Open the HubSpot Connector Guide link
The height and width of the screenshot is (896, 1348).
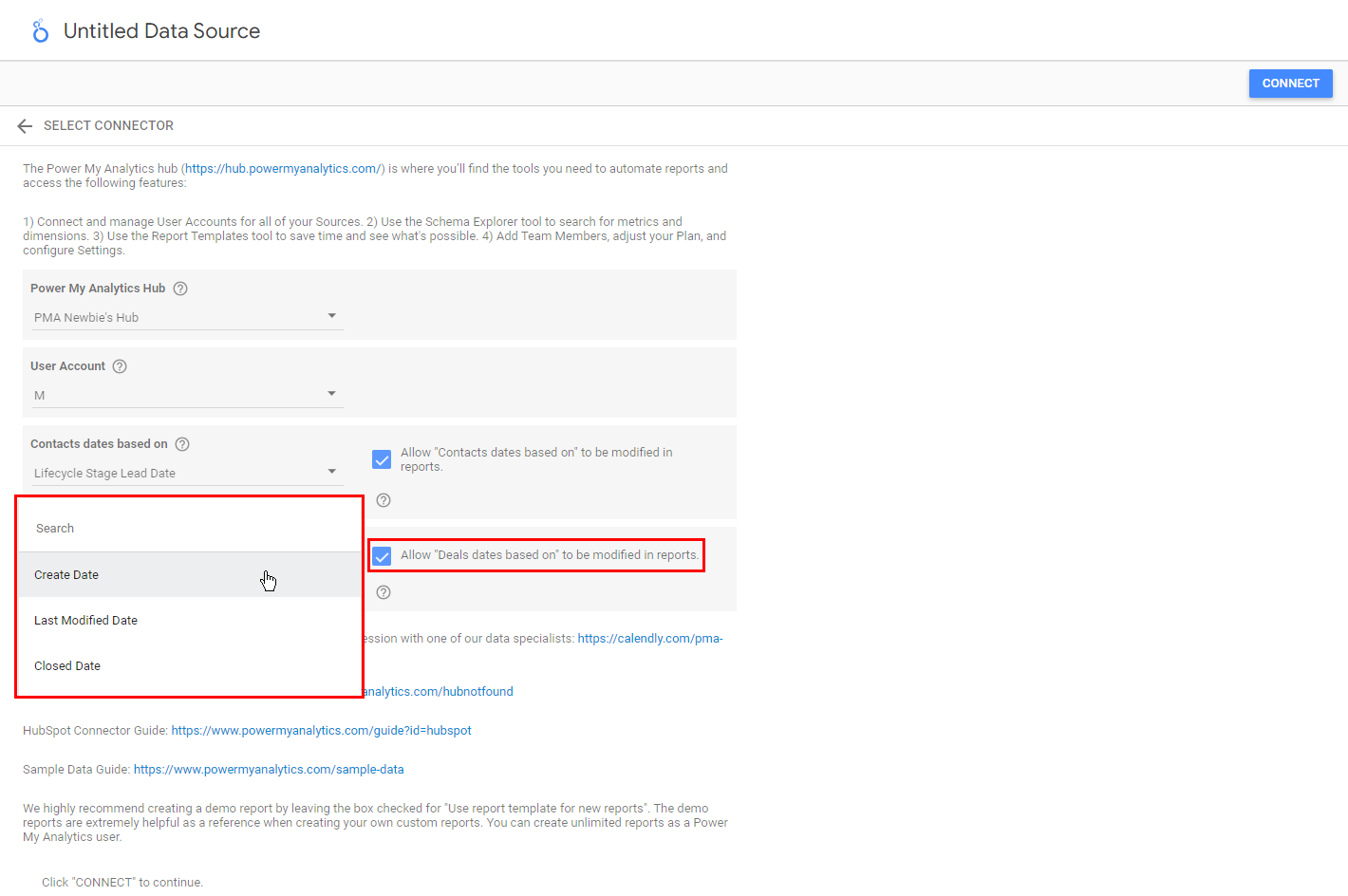click(x=321, y=731)
